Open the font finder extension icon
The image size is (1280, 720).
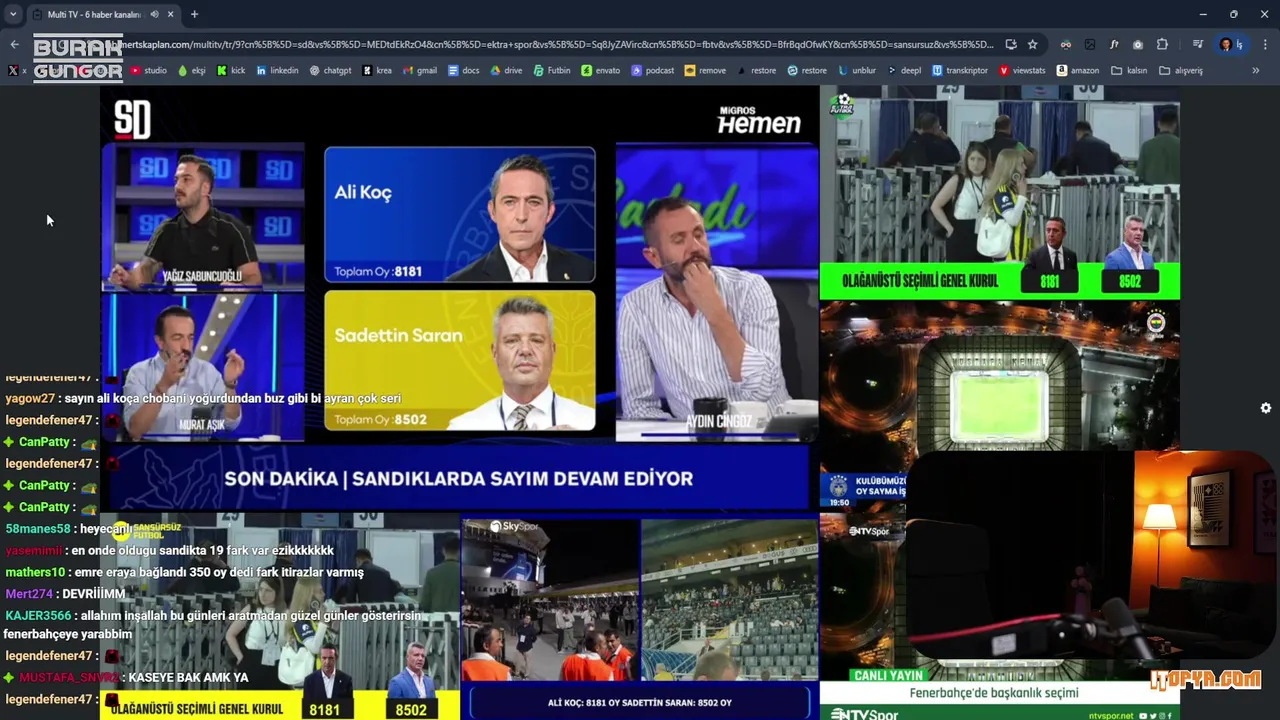point(1114,44)
